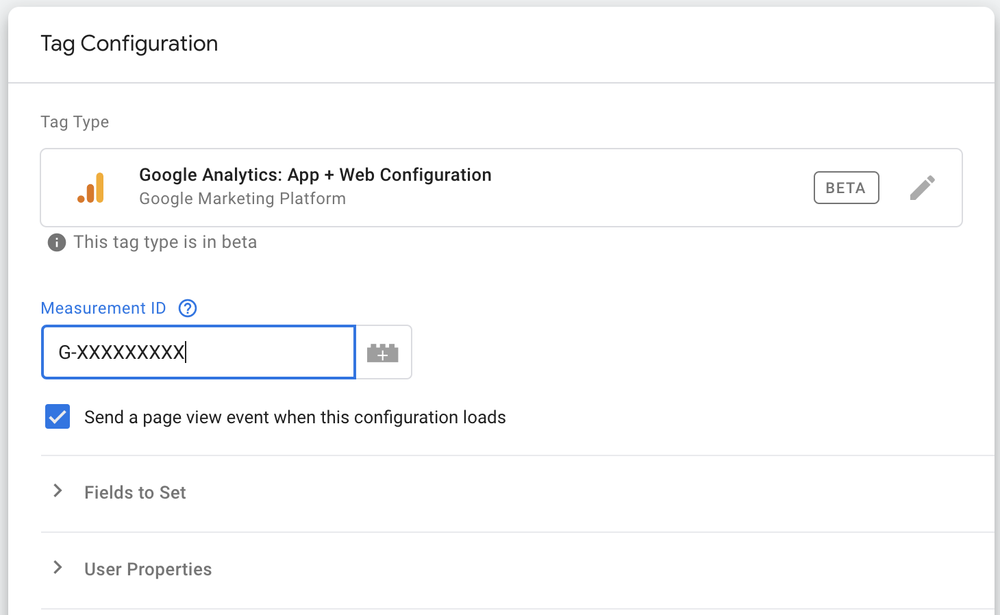
Task: Click the BETA badge on tag type
Action: point(846,188)
